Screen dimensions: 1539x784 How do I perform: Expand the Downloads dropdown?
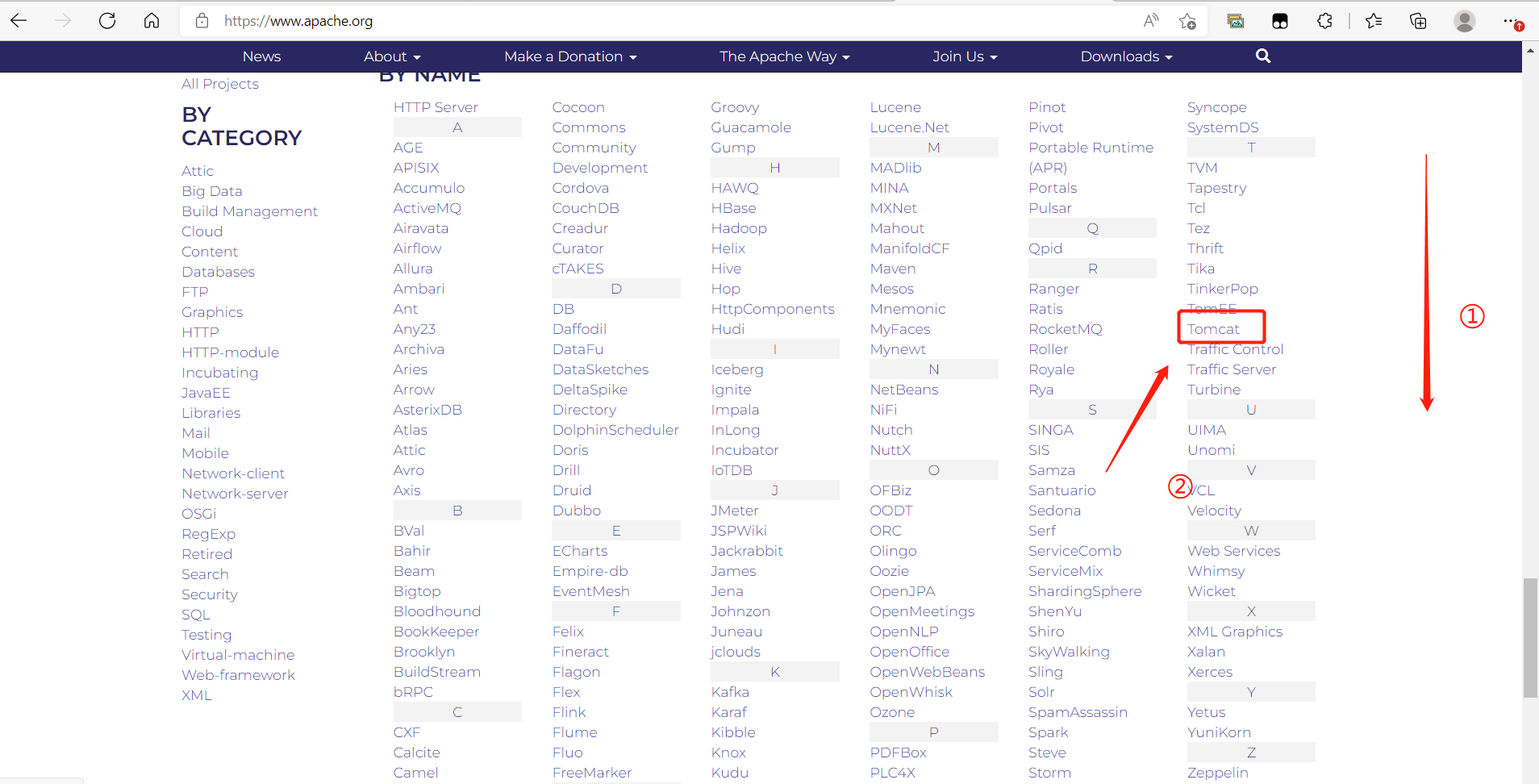1126,56
